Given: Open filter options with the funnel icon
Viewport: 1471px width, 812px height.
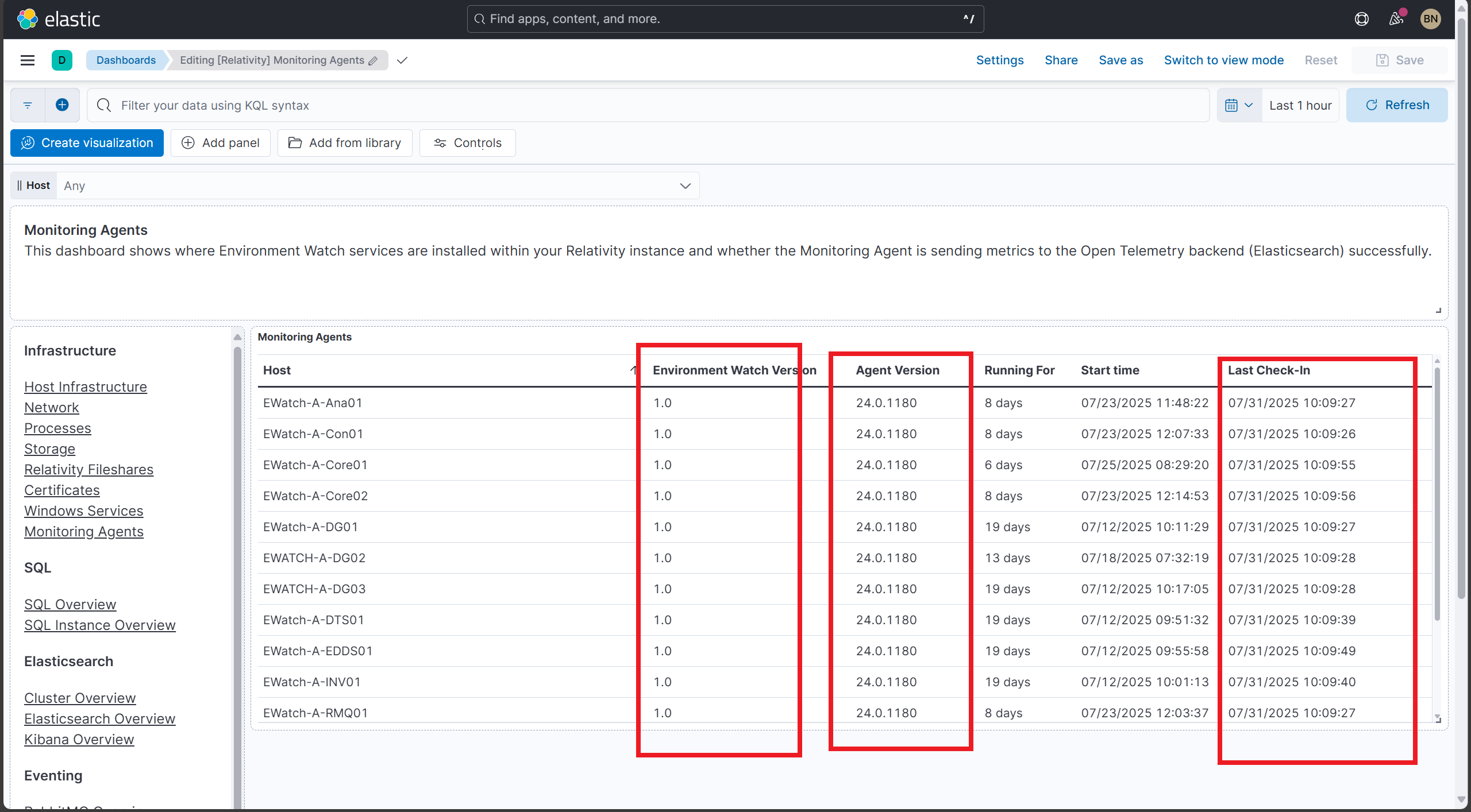Looking at the screenshot, I should (27, 105).
